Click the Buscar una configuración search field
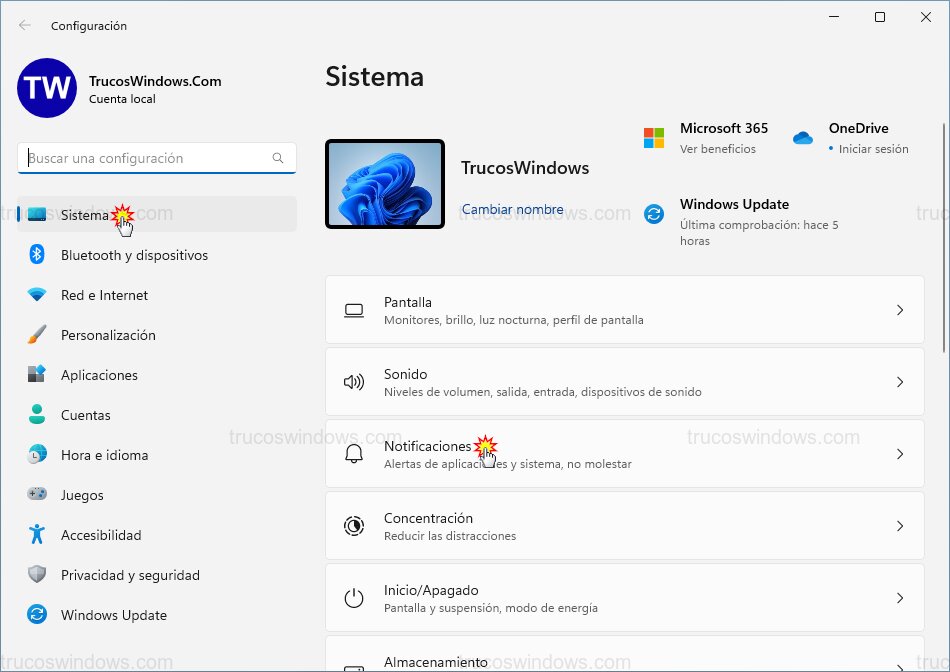The height and width of the screenshot is (672, 950). (x=150, y=158)
